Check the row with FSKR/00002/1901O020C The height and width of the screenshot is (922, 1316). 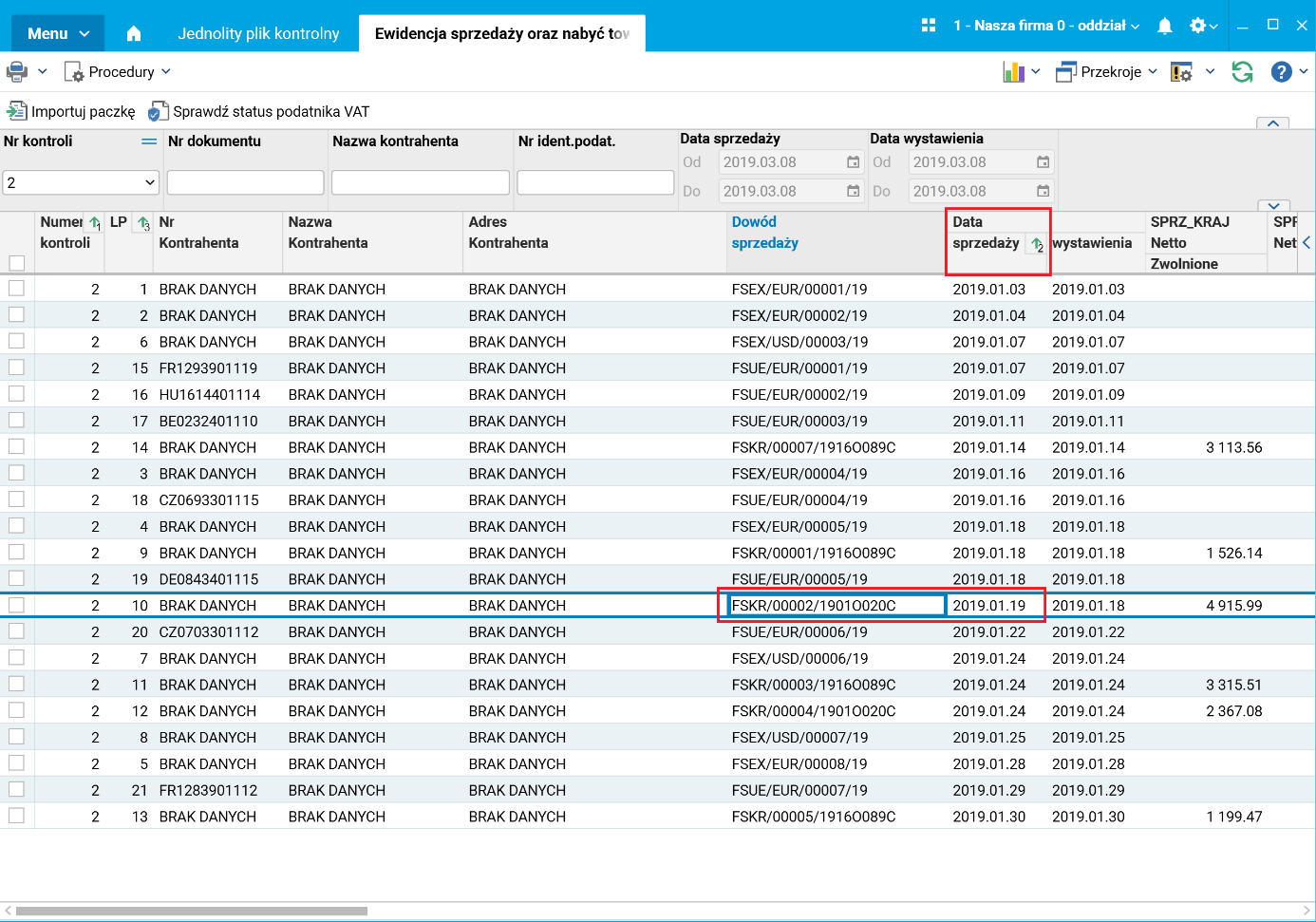point(16,605)
